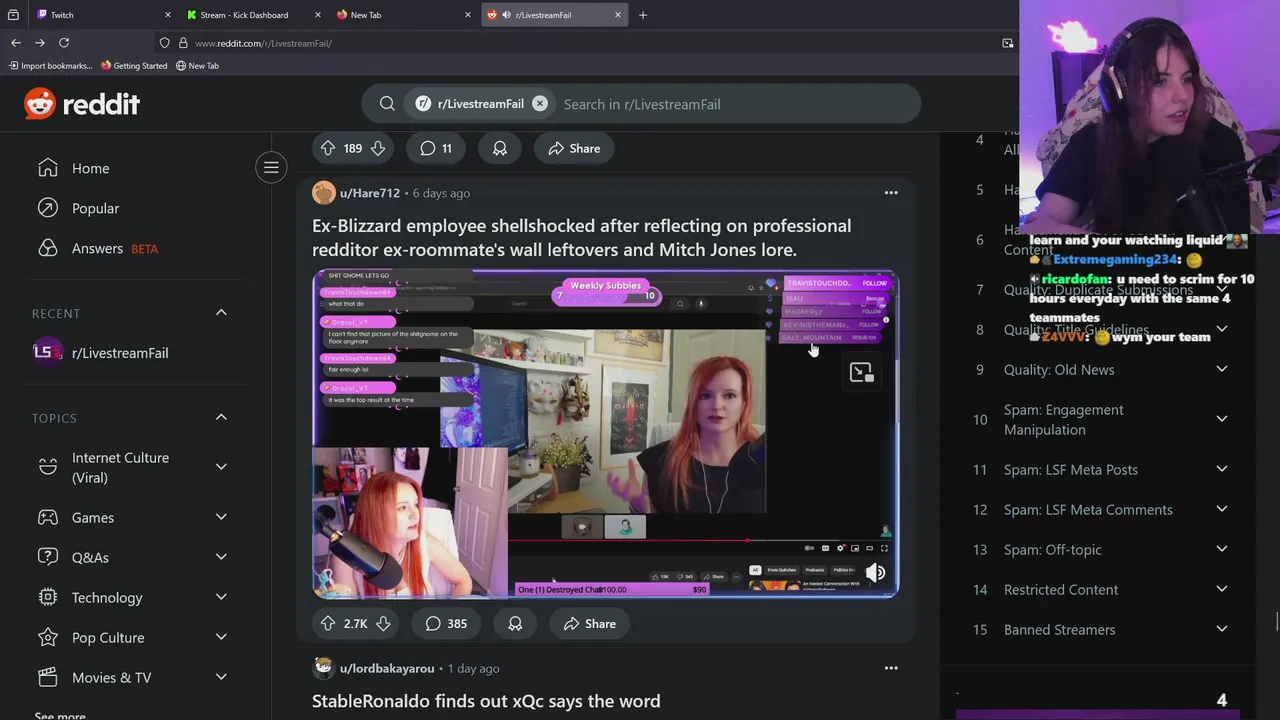Image resolution: width=1280 pixels, height=720 pixels.
Task: Open u/lordbakayarou user profile
Action: pos(386,668)
